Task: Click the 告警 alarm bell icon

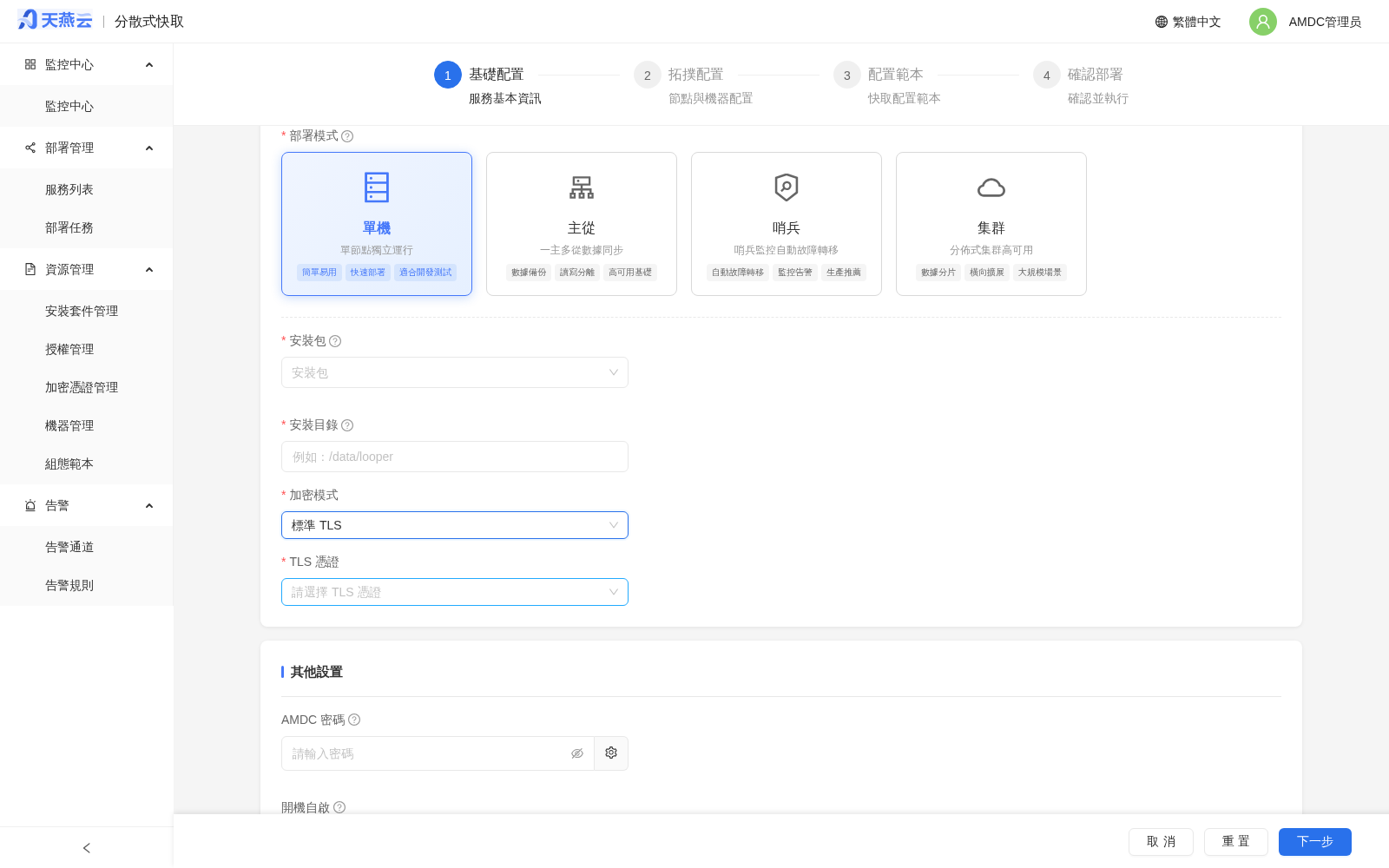Action: click(30, 505)
